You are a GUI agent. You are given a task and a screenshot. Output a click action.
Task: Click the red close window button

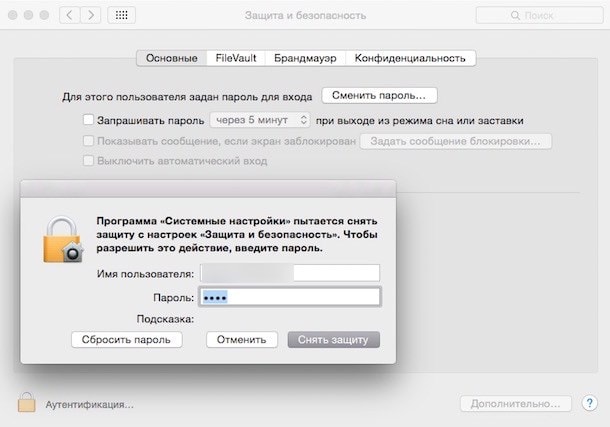click(12, 15)
